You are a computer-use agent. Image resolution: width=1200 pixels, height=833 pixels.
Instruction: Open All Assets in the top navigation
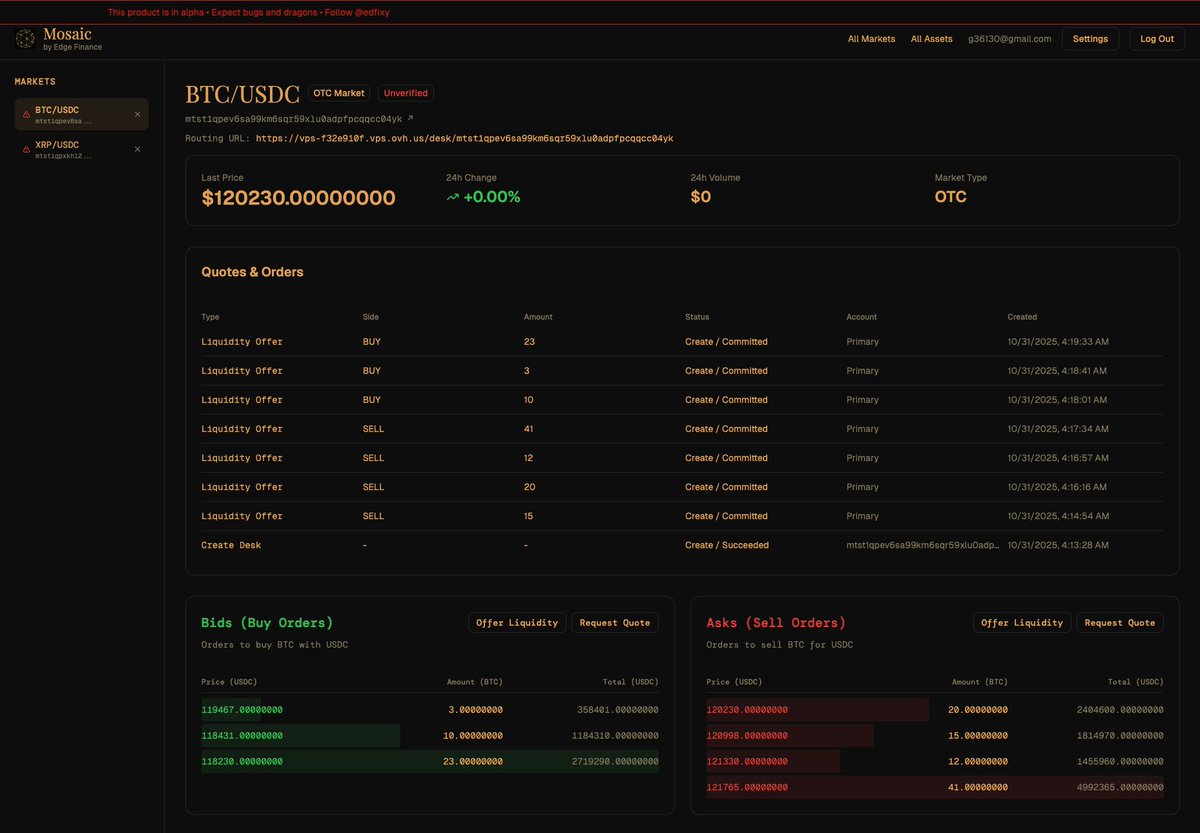tap(931, 39)
